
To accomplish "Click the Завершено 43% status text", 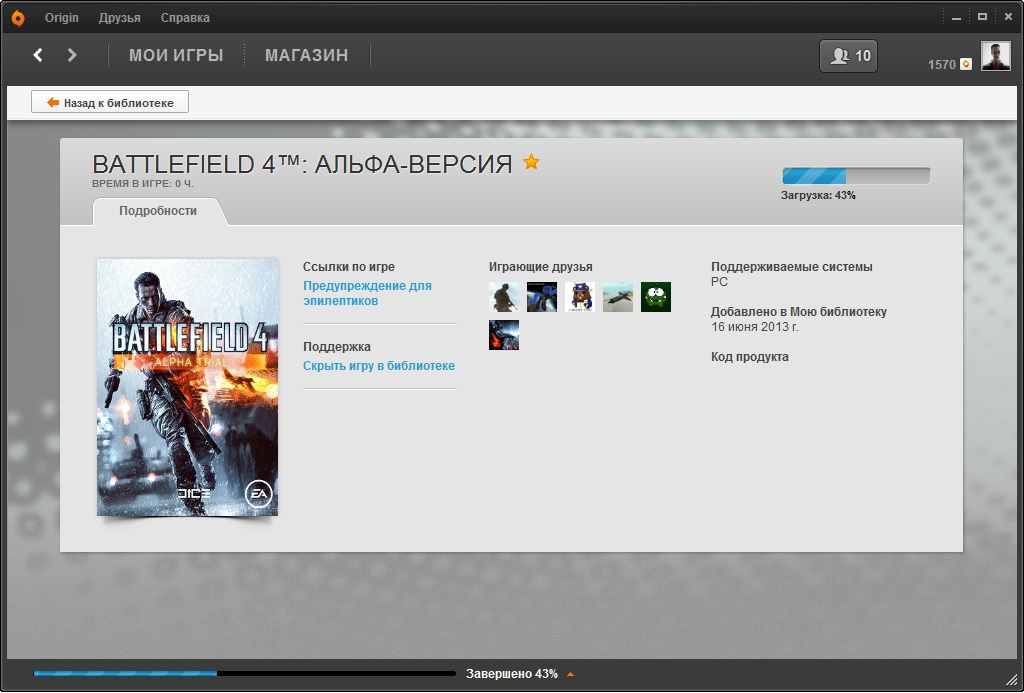I will (512, 674).
